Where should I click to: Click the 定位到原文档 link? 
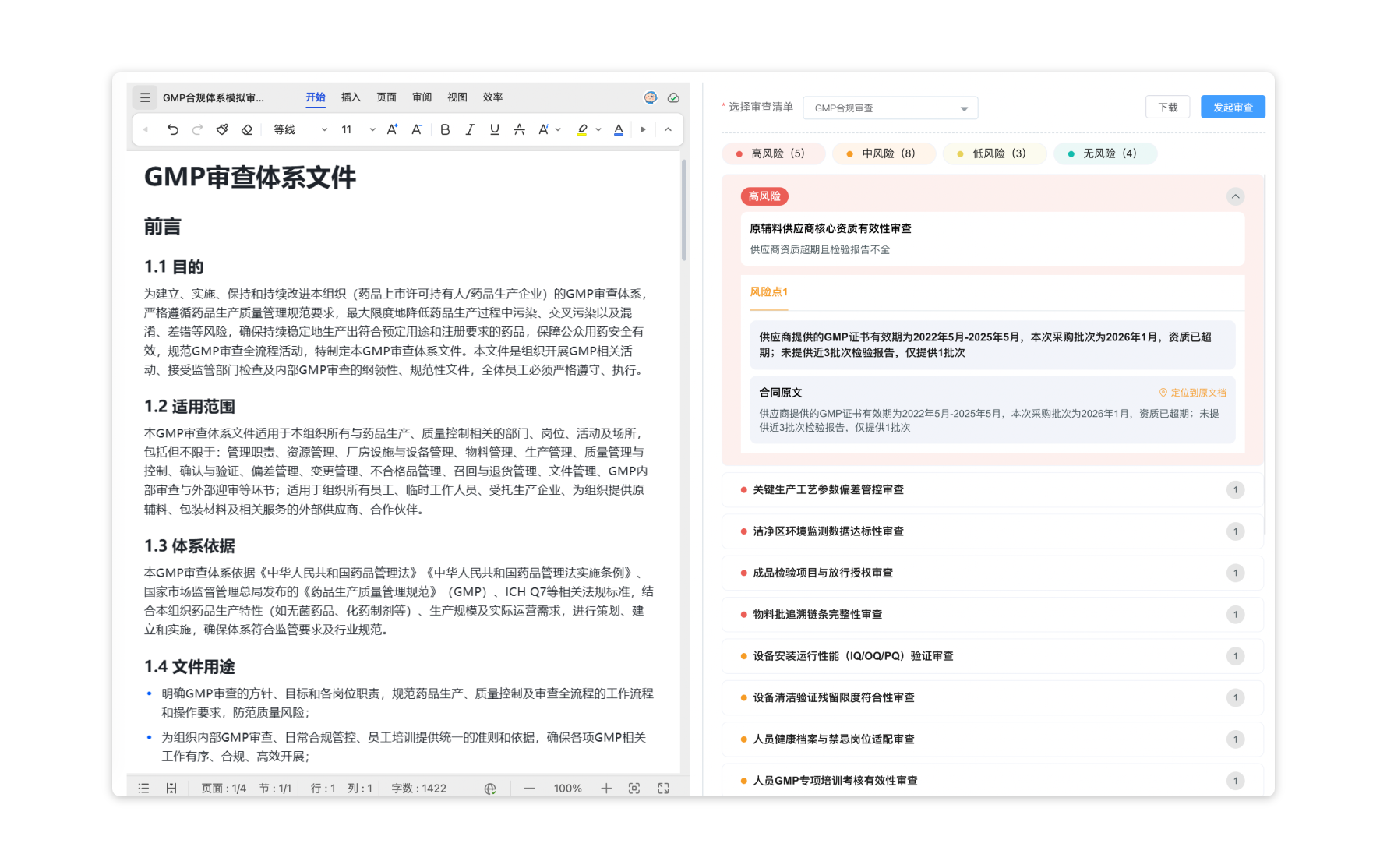click(x=1193, y=393)
